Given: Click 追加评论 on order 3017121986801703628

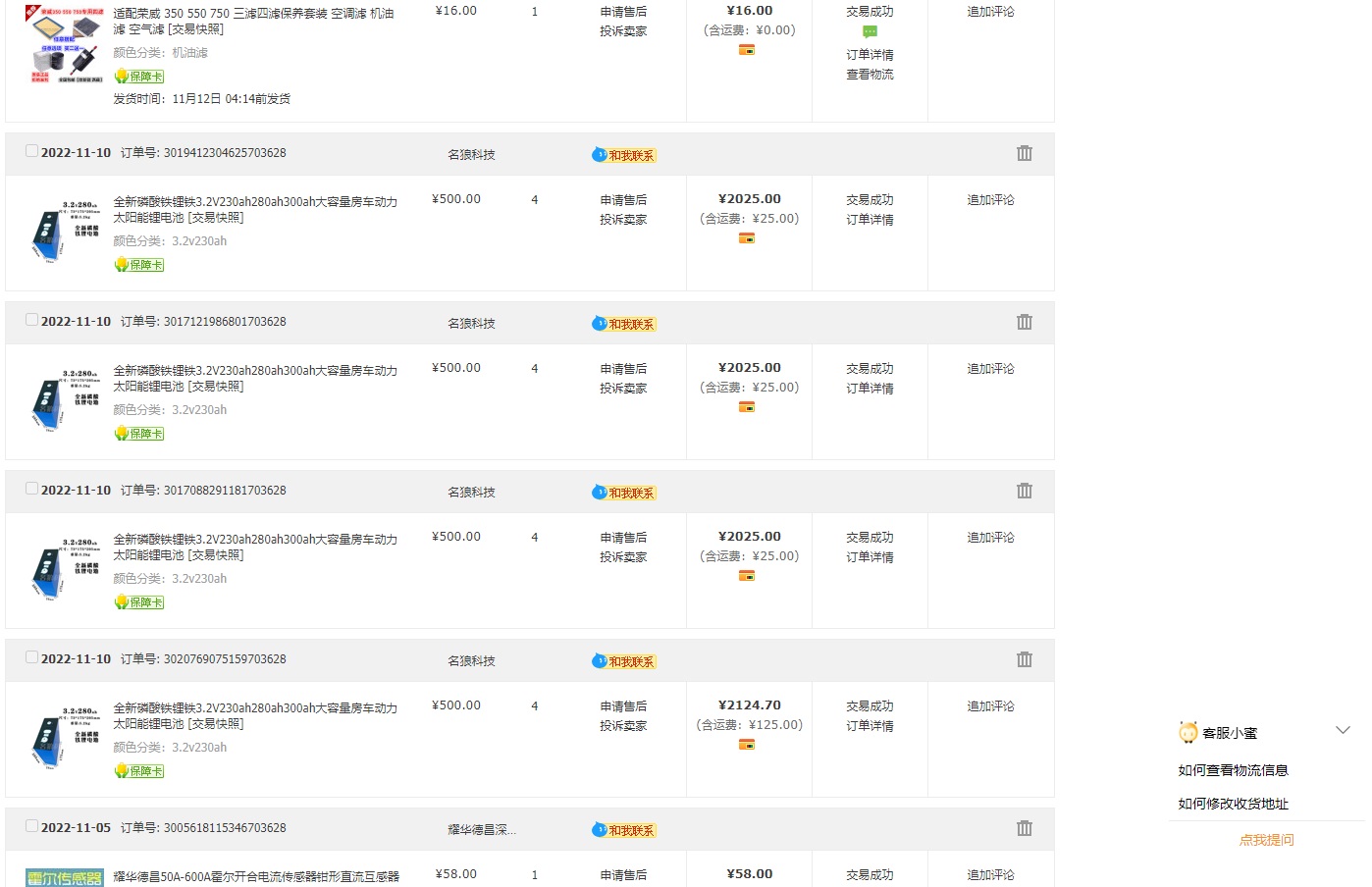Looking at the screenshot, I should [x=990, y=369].
